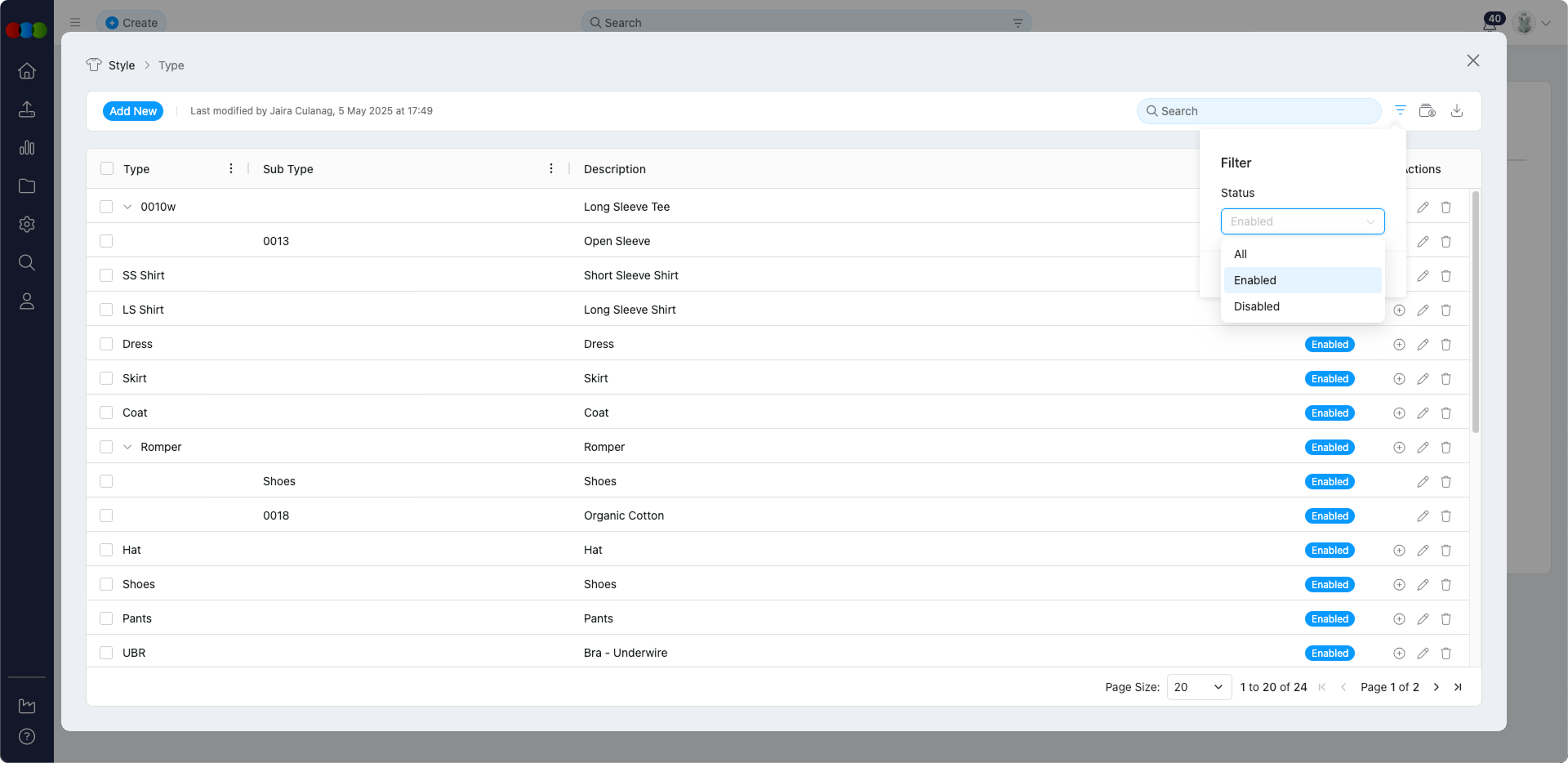Open the Page Size dropdown

[x=1197, y=687]
